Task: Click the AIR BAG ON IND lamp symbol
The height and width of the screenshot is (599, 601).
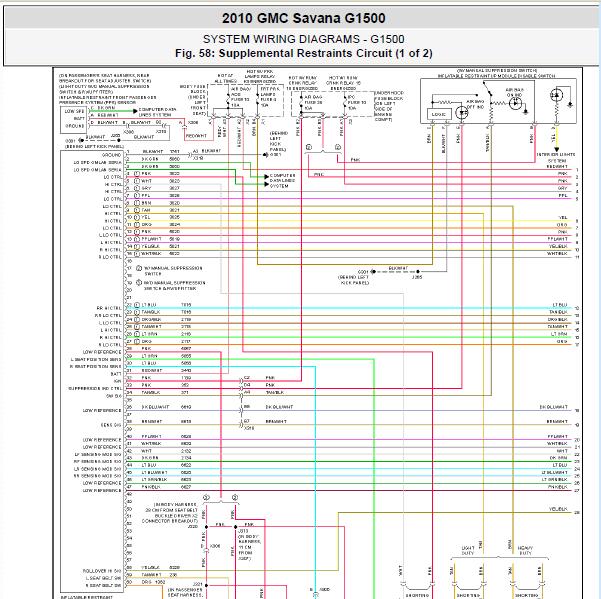Action: tap(516, 103)
